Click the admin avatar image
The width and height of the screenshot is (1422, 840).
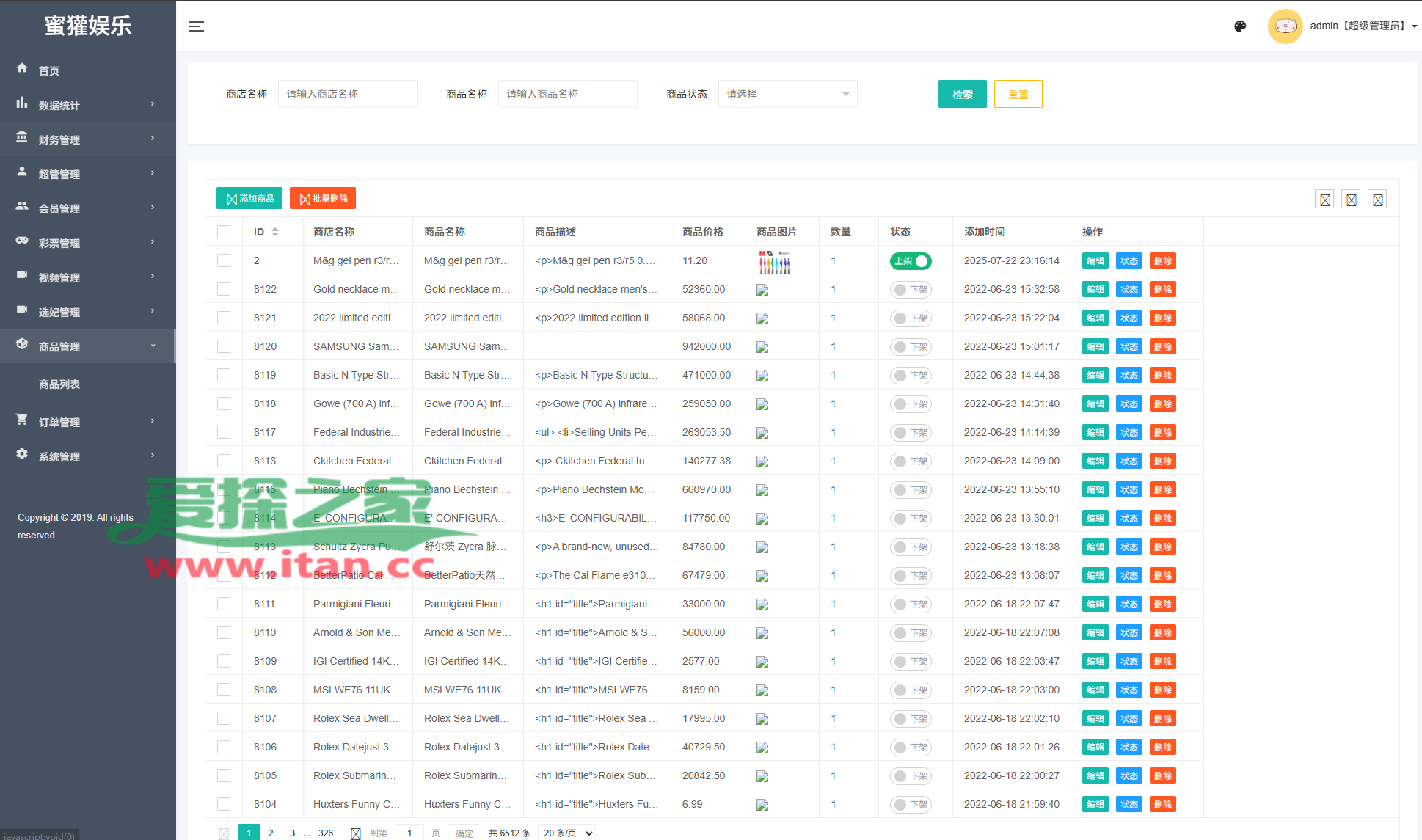[1285, 26]
